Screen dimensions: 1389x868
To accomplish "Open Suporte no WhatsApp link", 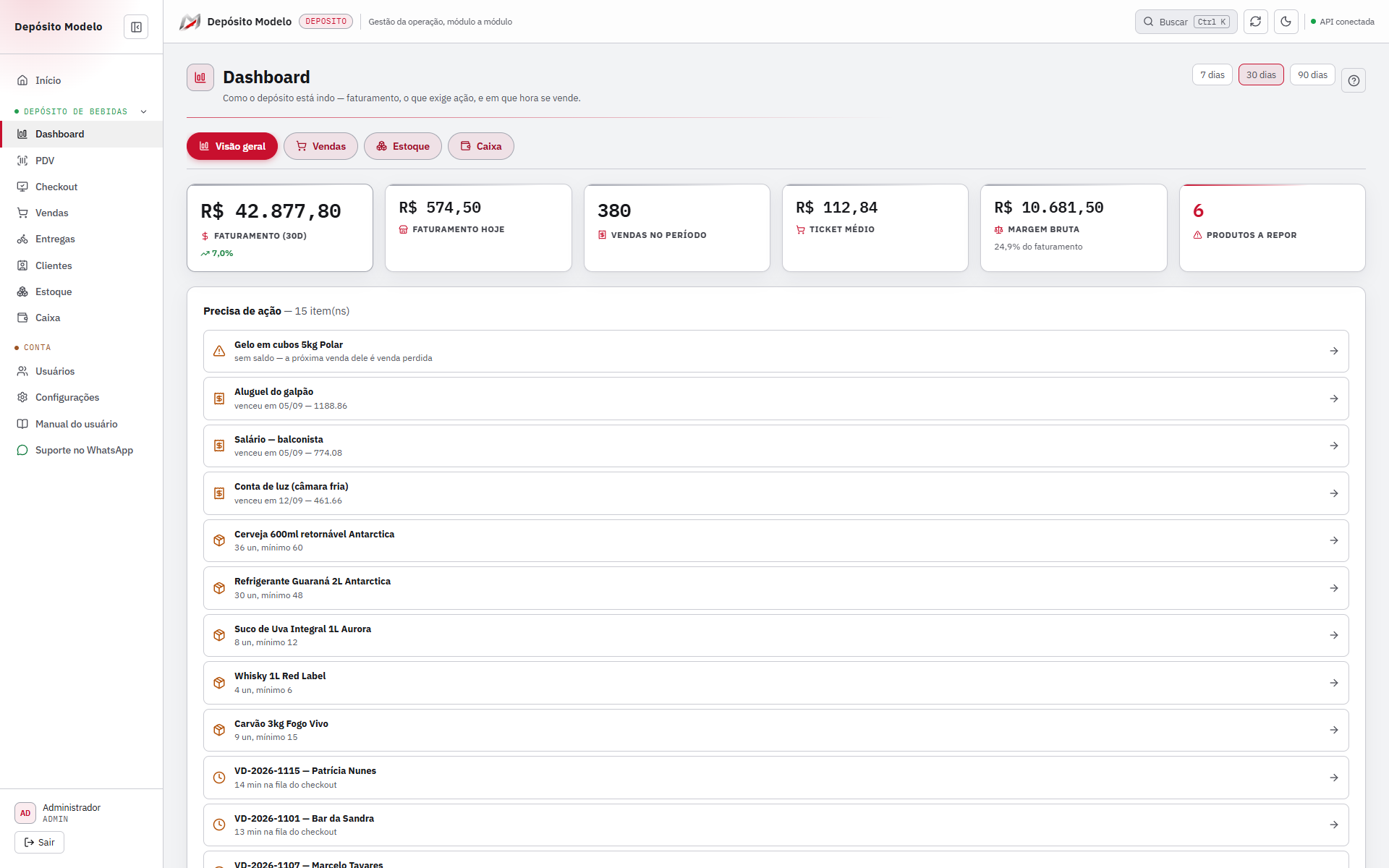I will (81, 450).
